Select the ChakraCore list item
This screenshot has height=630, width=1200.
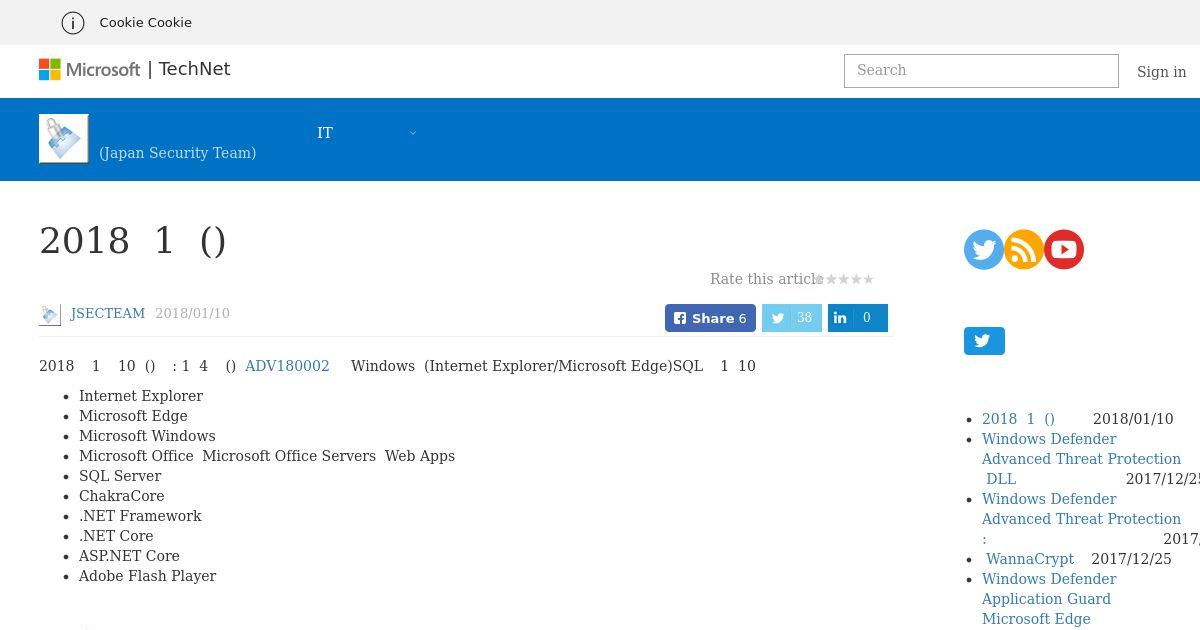(122, 496)
